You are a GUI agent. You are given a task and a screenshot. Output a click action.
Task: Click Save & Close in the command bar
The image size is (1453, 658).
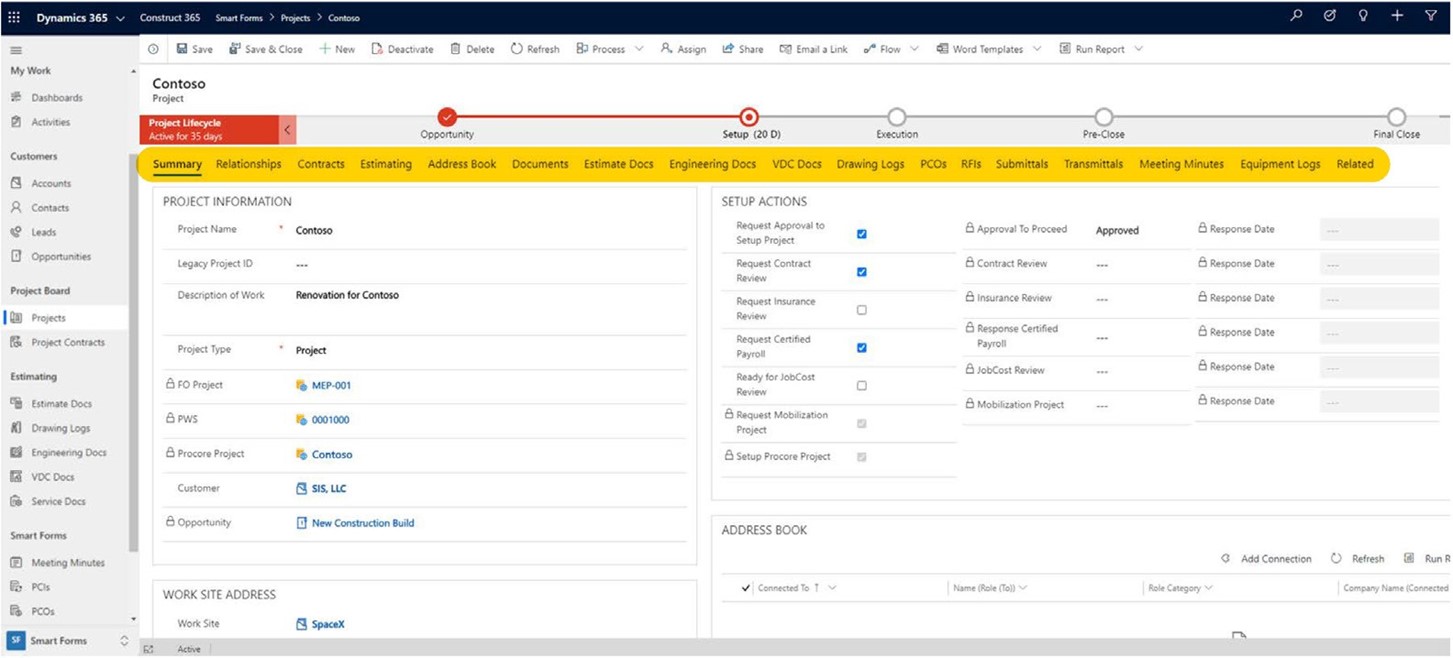(266, 49)
